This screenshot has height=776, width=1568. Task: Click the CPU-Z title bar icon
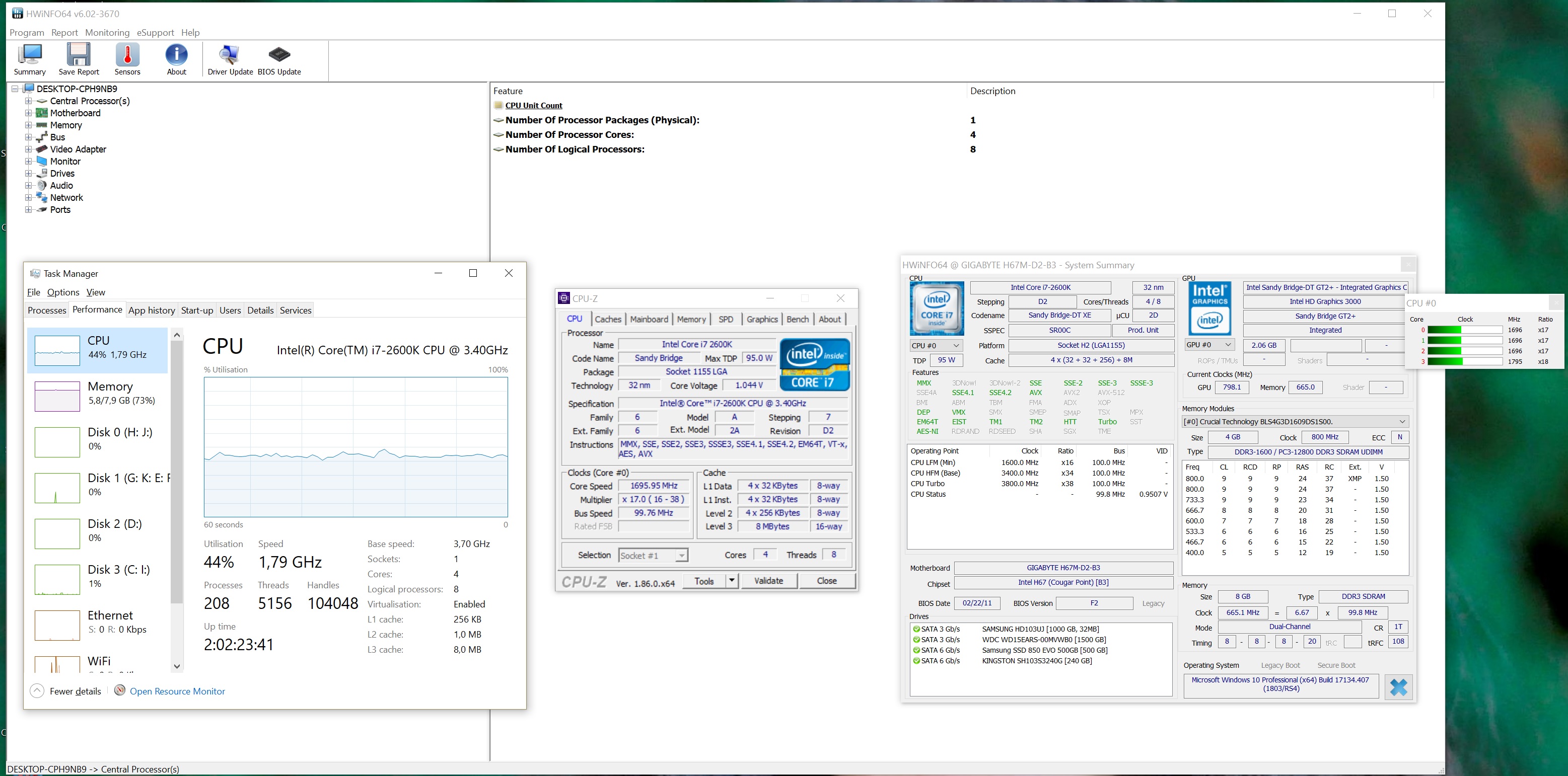click(x=564, y=298)
